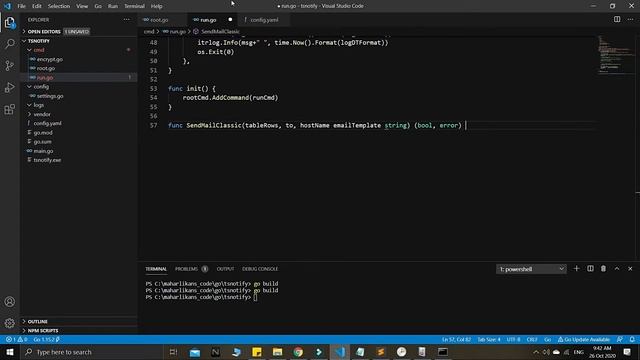Screen dimensions: 640x360
Task: Select terminal from 1: powershell dropdown
Action: pyautogui.click(x=531, y=269)
